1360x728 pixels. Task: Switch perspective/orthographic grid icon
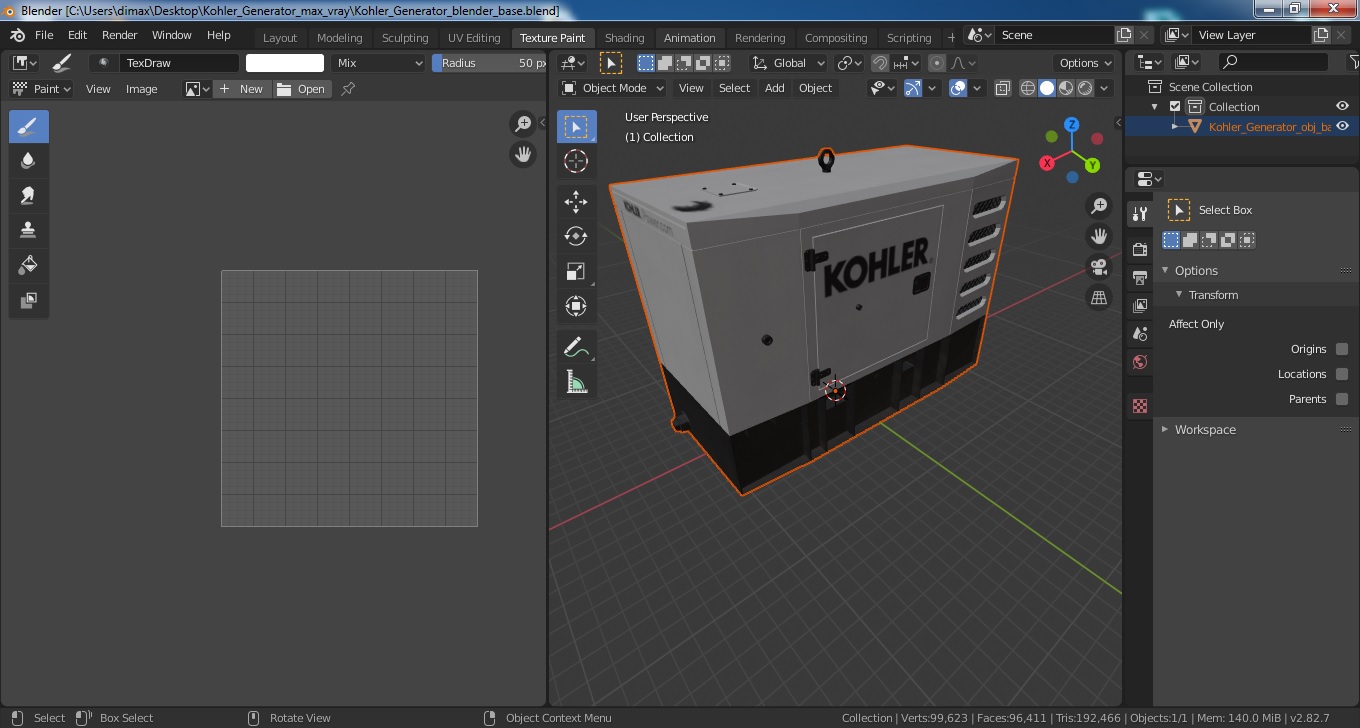point(1099,298)
